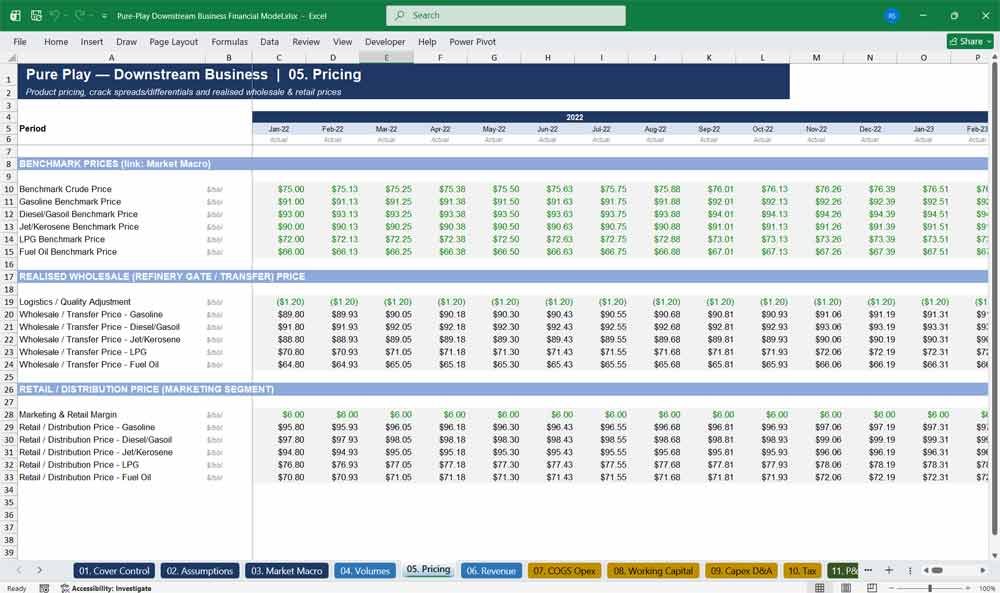Click the Excel app icon in title bar

pyautogui.click(x=15, y=15)
